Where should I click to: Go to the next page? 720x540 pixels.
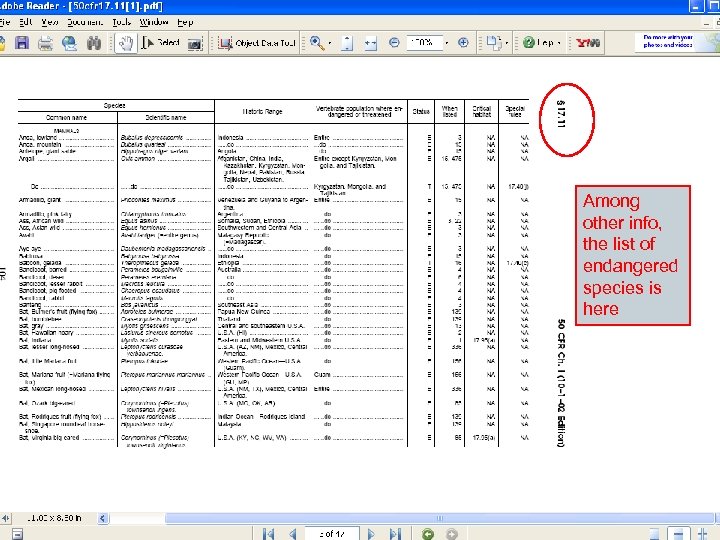click(x=371, y=534)
